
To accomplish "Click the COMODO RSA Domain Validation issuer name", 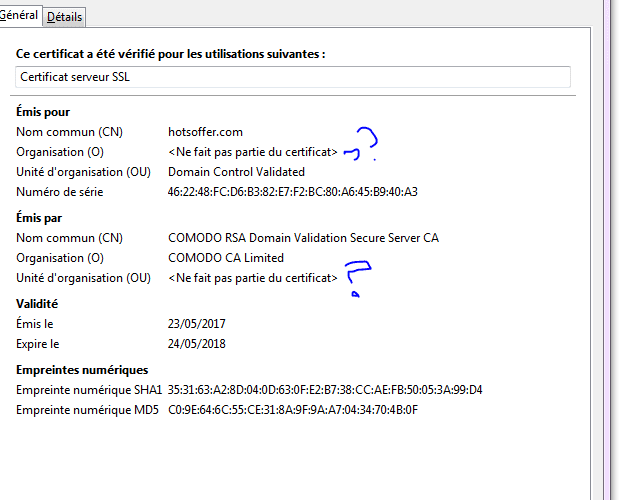I will 303,238.
